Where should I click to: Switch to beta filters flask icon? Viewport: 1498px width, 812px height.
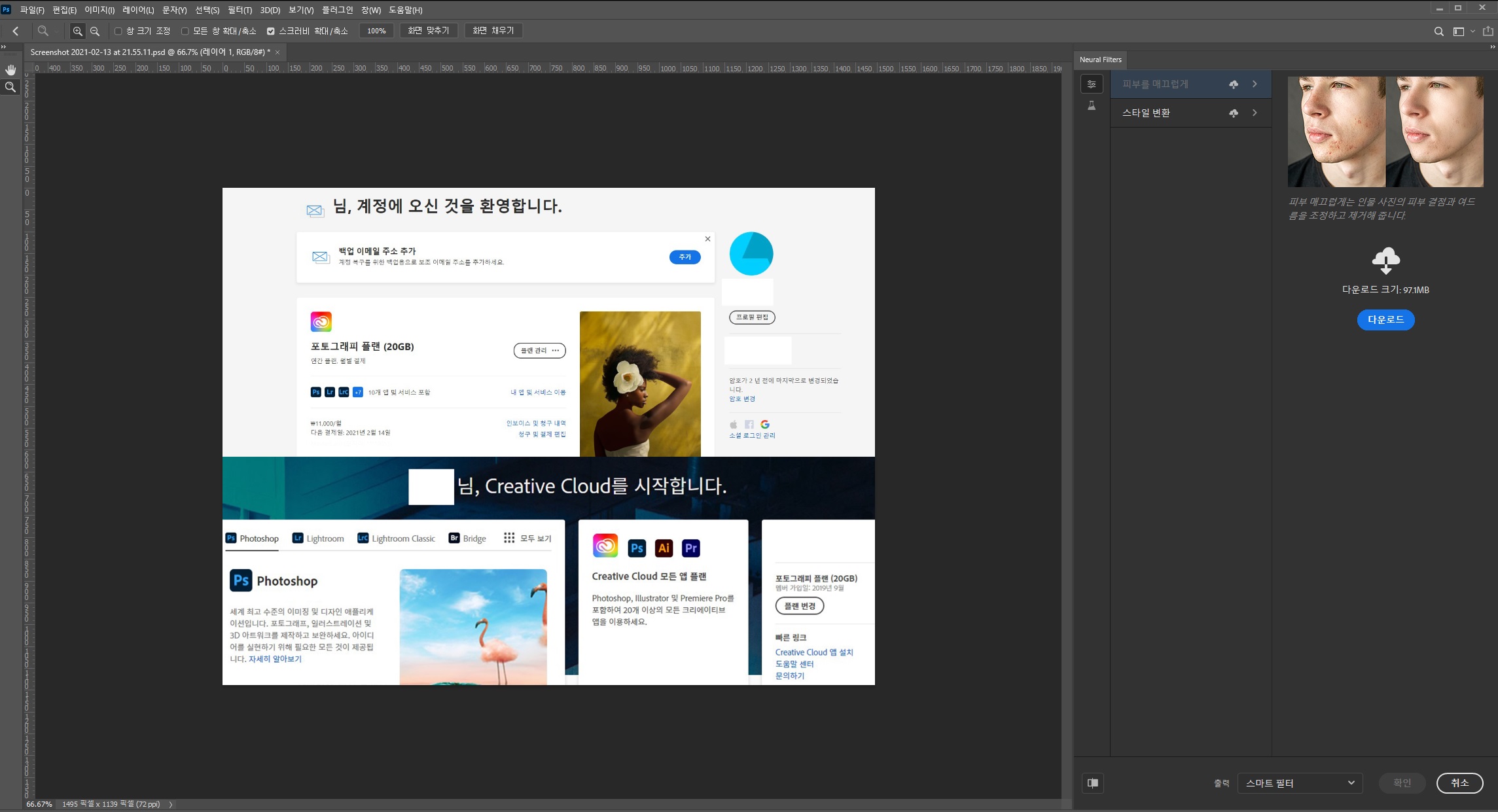click(x=1092, y=105)
